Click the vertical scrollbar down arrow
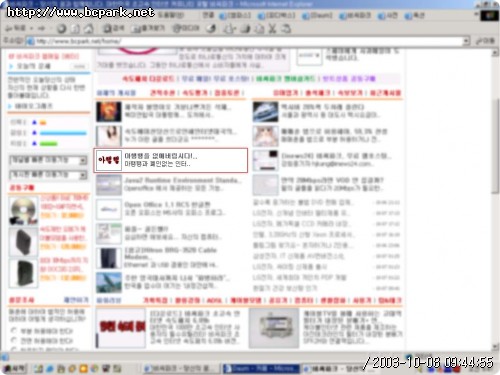This screenshot has width=500, height=375. [495, 347]
